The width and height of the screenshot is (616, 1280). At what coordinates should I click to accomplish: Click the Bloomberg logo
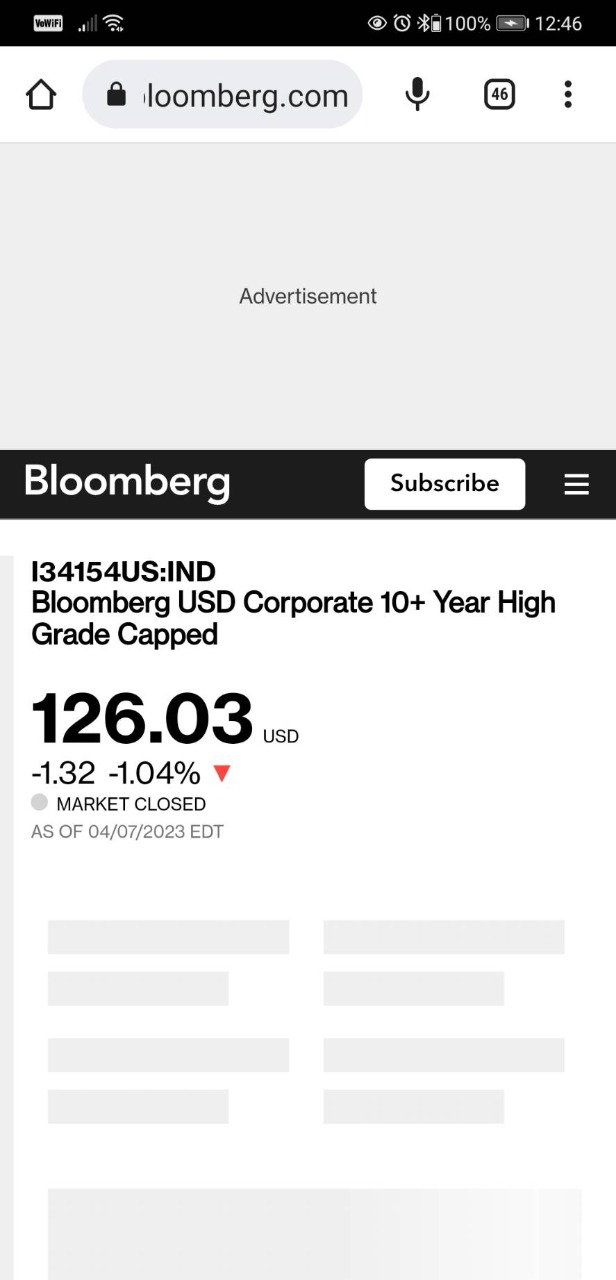(x=127, y=482)
